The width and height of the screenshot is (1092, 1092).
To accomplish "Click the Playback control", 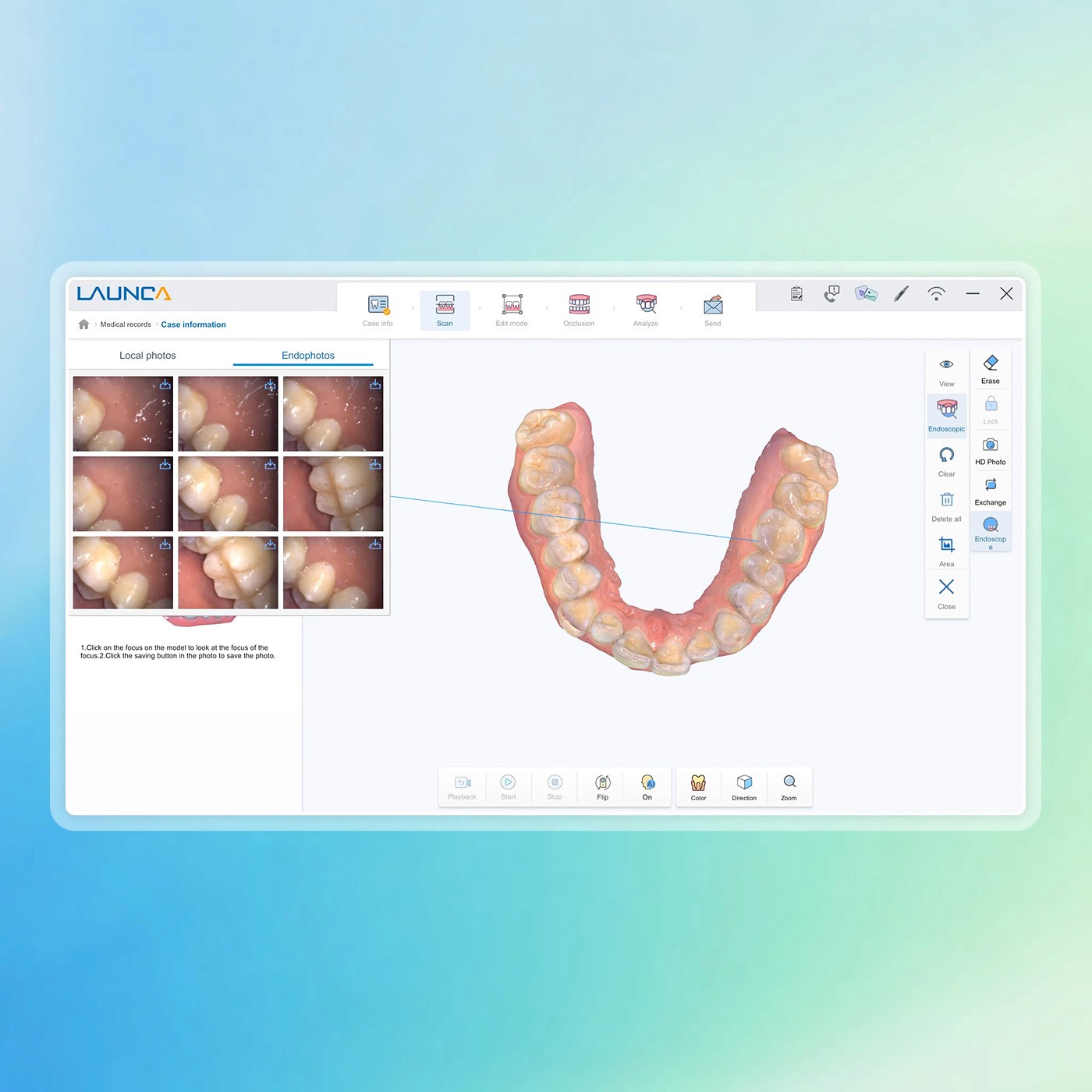I will point(462,787).
